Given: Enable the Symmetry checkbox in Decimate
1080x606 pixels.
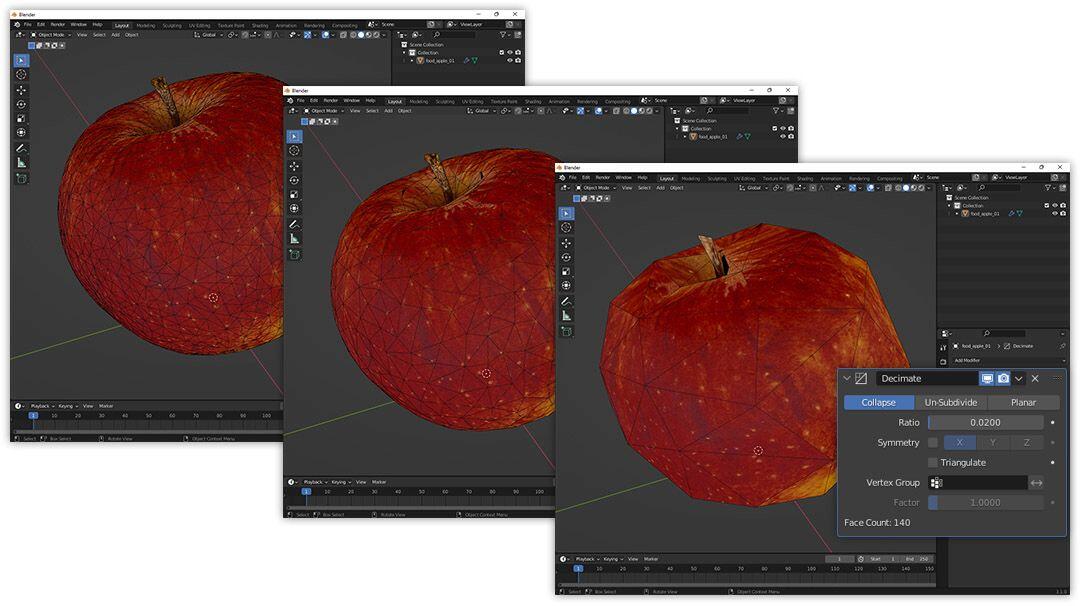Looking at the screenshot, I should [933, 443].
